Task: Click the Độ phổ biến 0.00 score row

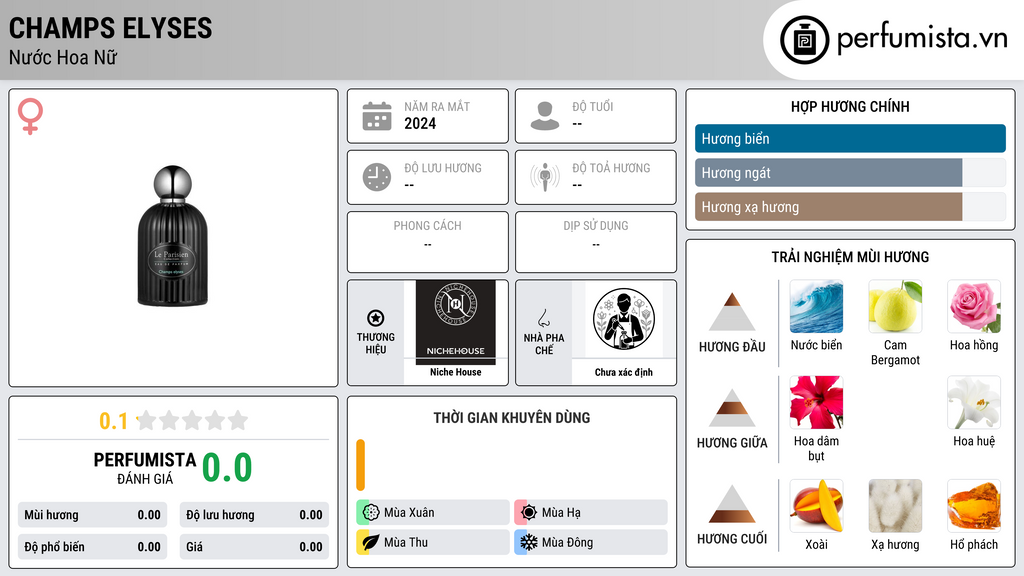Action: click(92, 547)
